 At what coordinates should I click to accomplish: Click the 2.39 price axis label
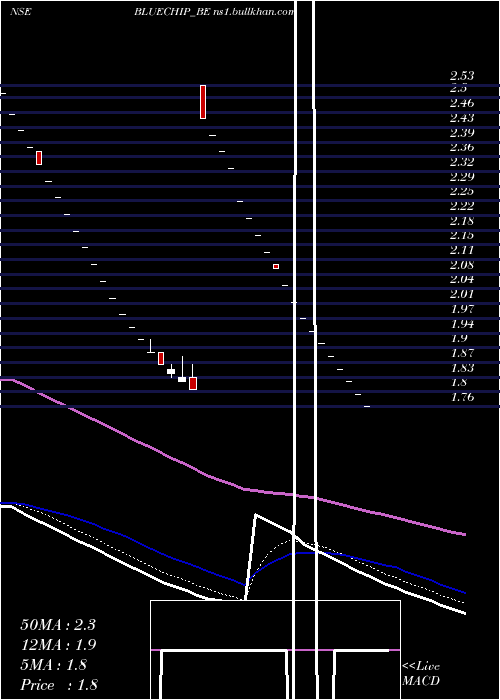(462, 133)
